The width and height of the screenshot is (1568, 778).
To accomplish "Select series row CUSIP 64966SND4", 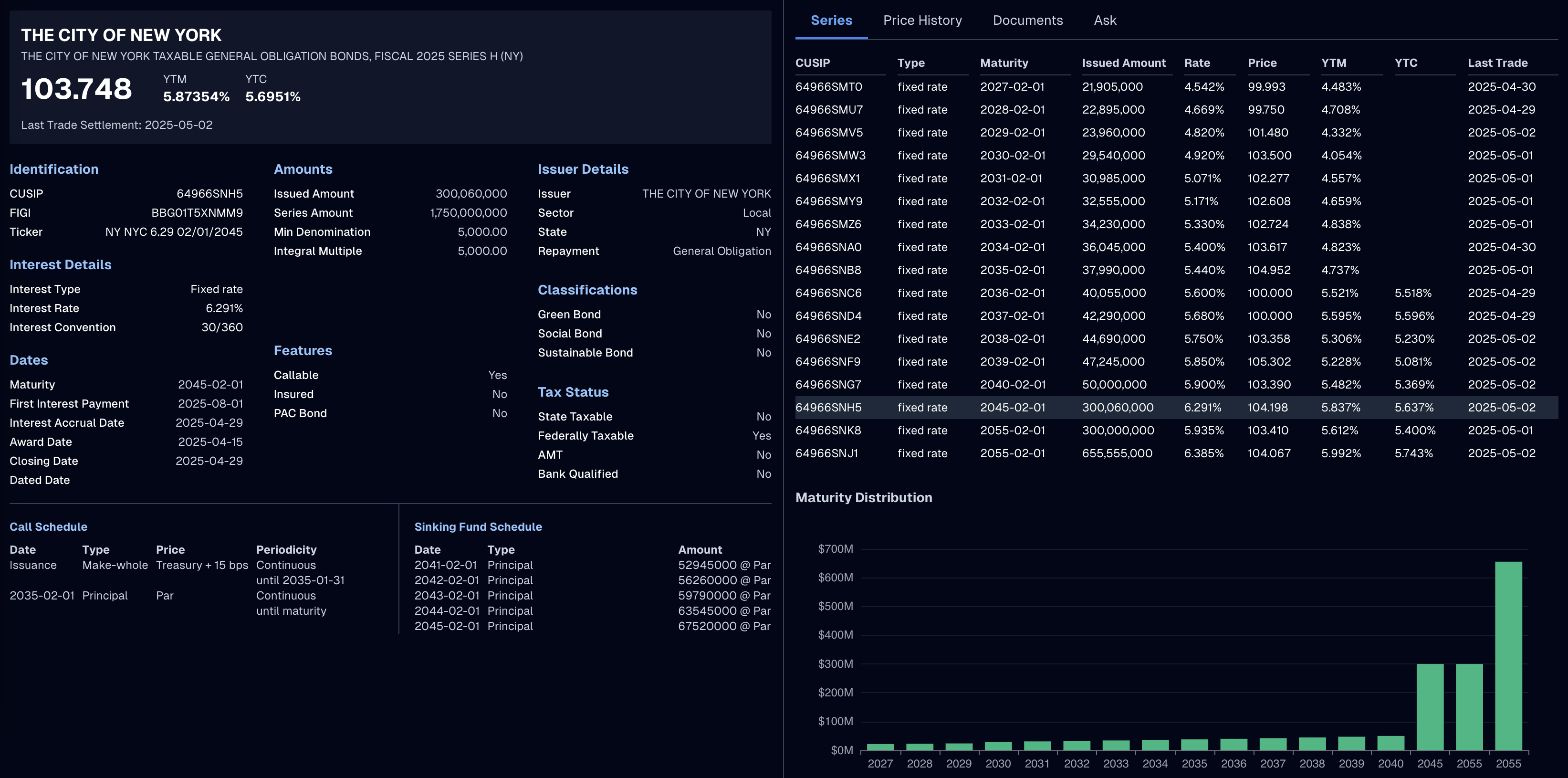I will pos(1176,316).
